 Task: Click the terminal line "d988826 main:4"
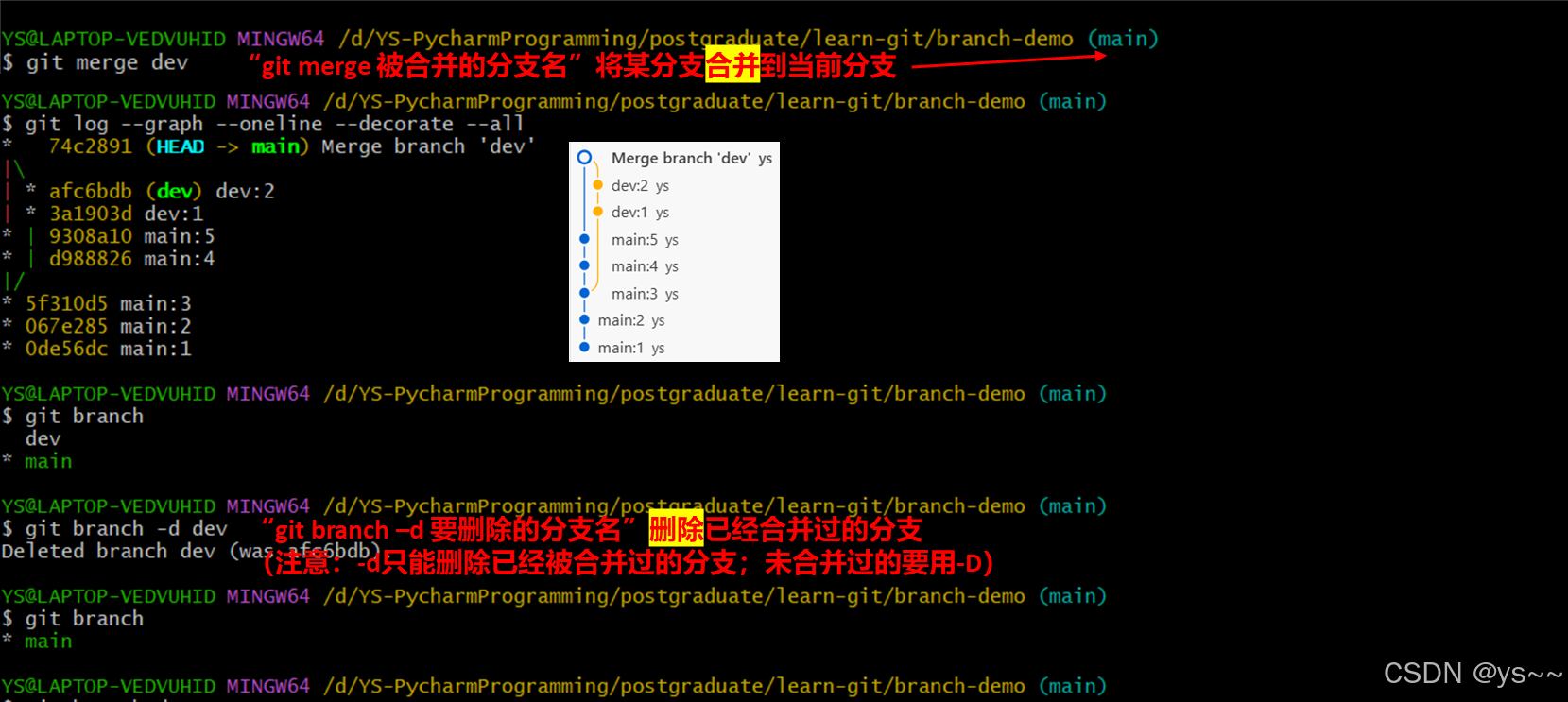coord(132,259)
